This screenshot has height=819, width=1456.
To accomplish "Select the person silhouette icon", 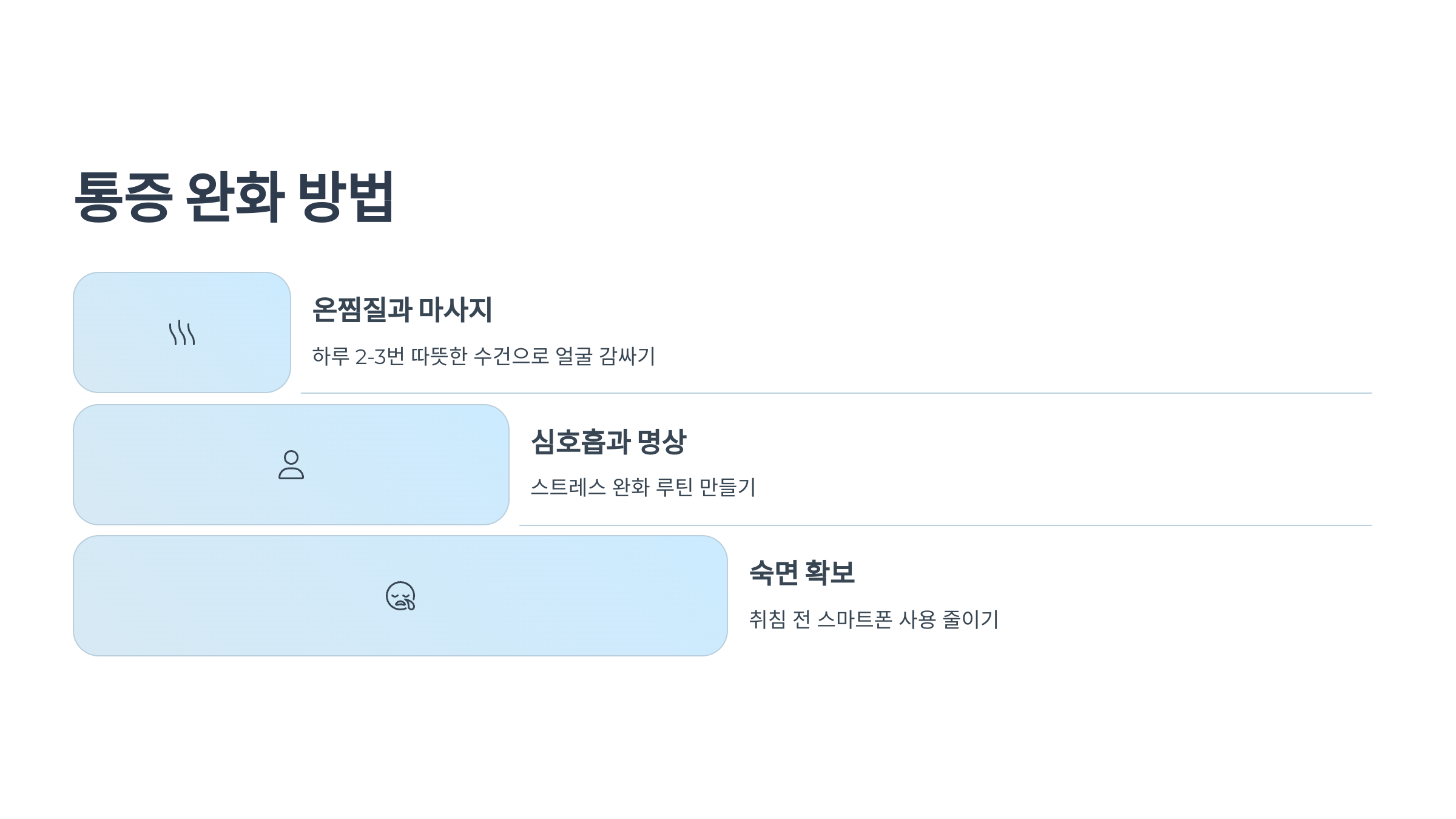I will (x=291, y=465).
